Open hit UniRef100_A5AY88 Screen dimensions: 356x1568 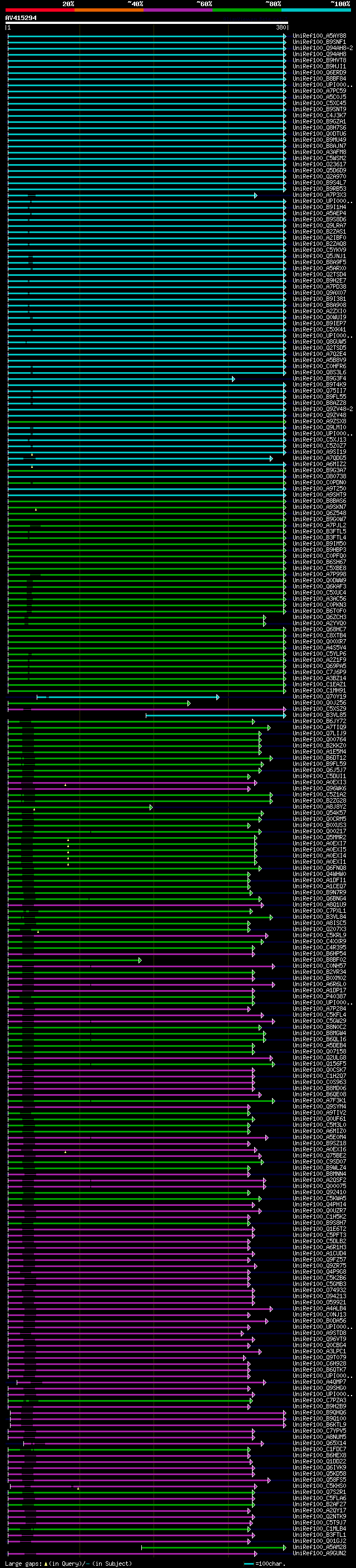pyautogui.click(x=319, y=36)
